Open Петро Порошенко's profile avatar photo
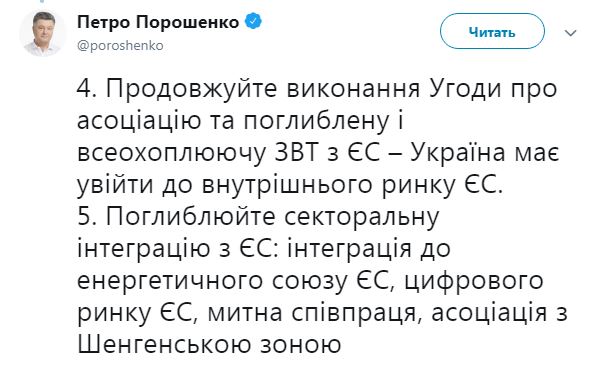Viewport: 610px width, 368px height. click(x=42, y=34)
